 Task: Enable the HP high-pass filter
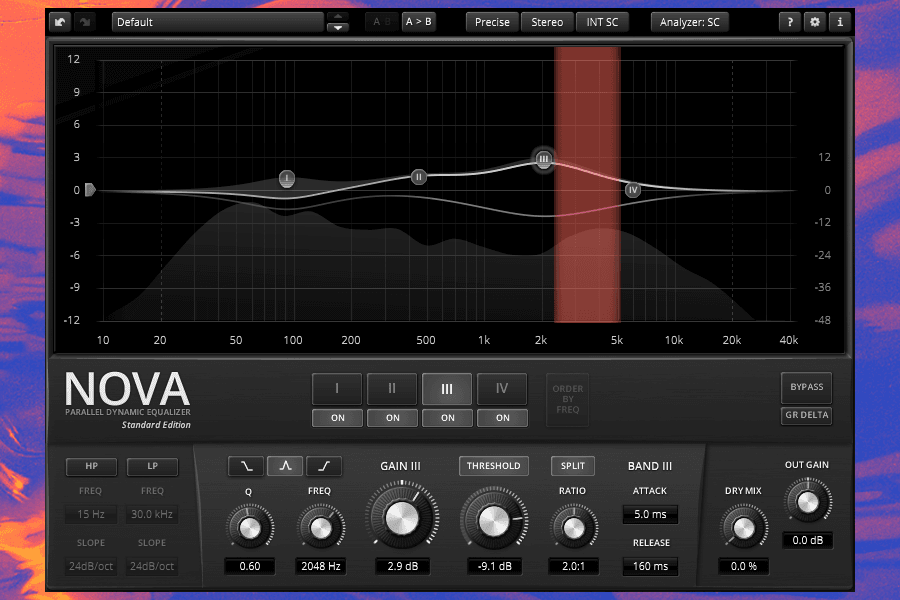coord(91,466)
